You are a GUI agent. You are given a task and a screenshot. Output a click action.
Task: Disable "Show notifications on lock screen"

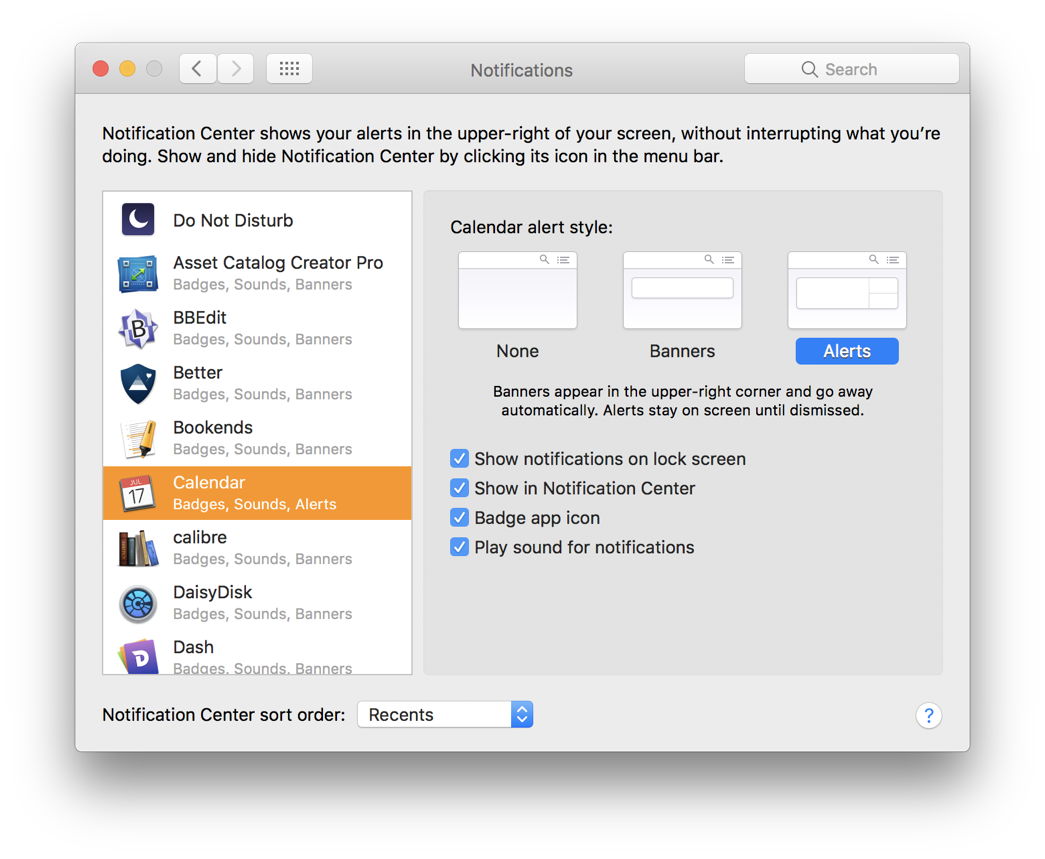pyautogui.click(x=459, y=458)
